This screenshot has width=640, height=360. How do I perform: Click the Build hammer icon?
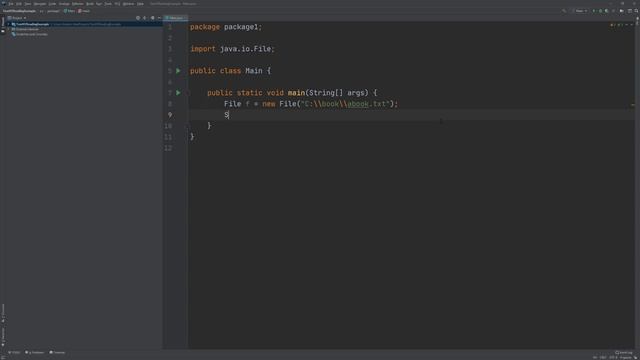[x=564, y=11]
